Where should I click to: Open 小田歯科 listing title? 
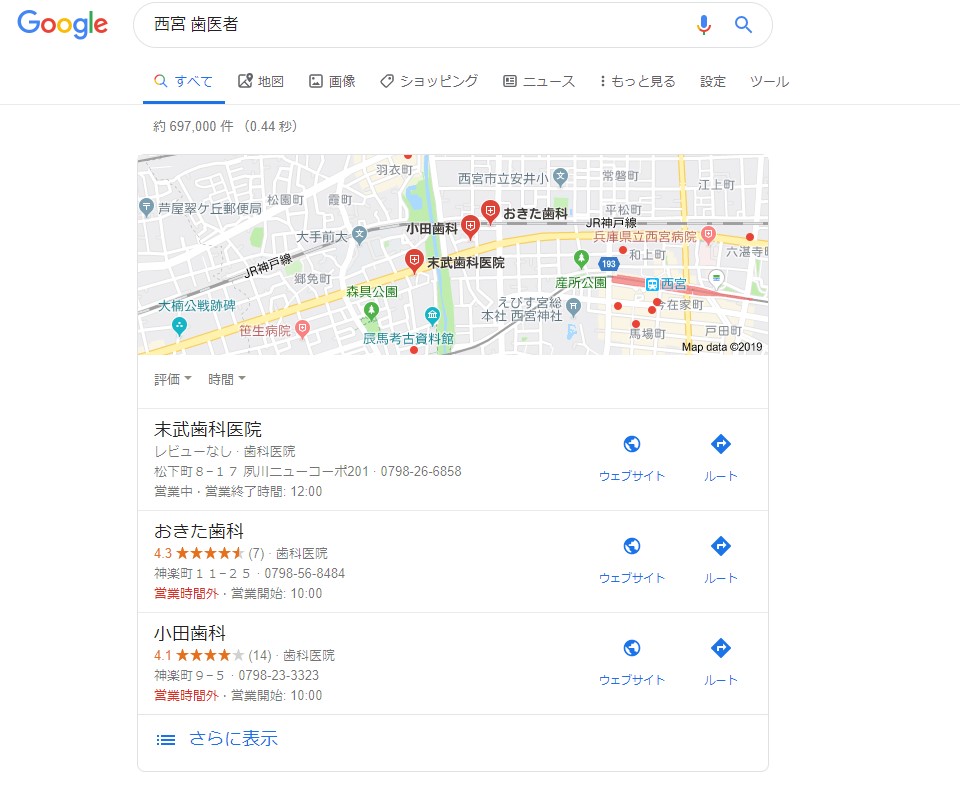pyautogui.click(x=190, y=634)
